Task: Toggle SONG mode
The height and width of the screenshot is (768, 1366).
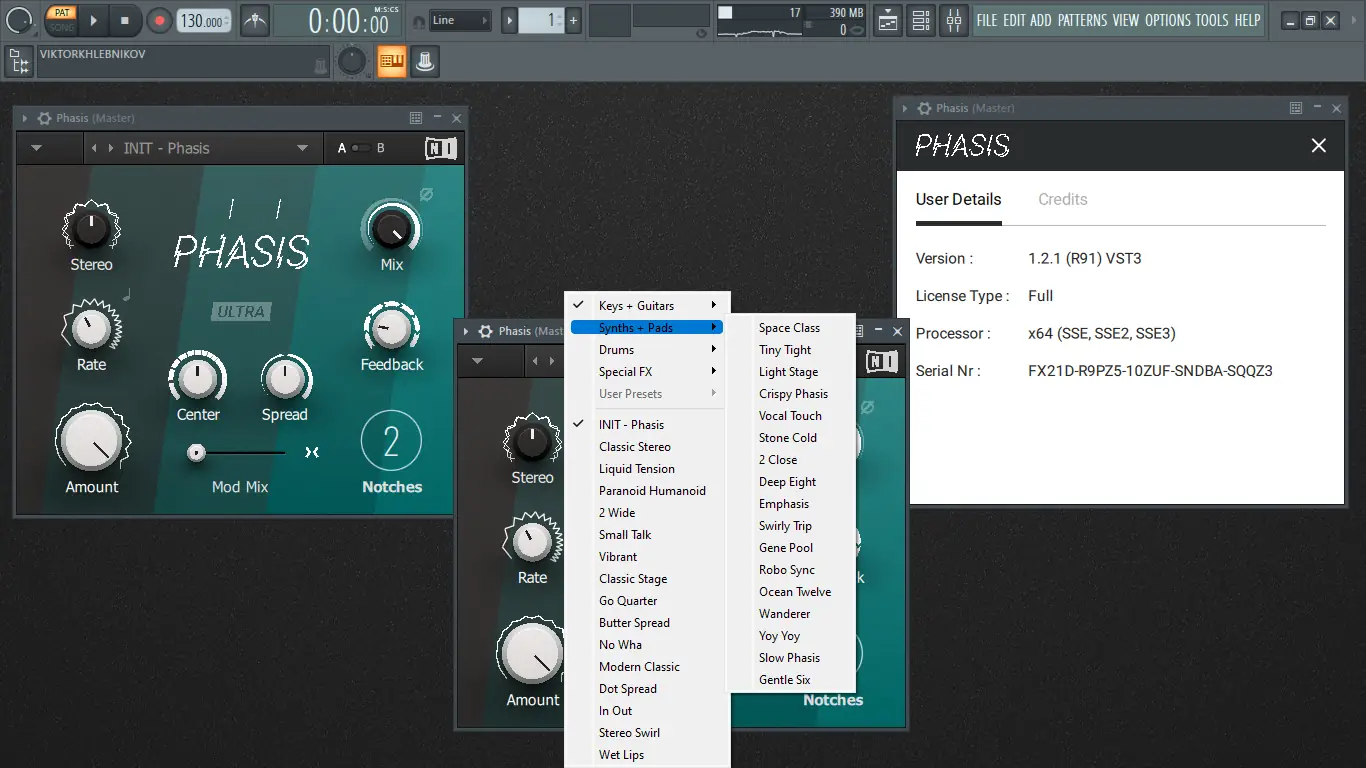Action: (x=62, y=27)
